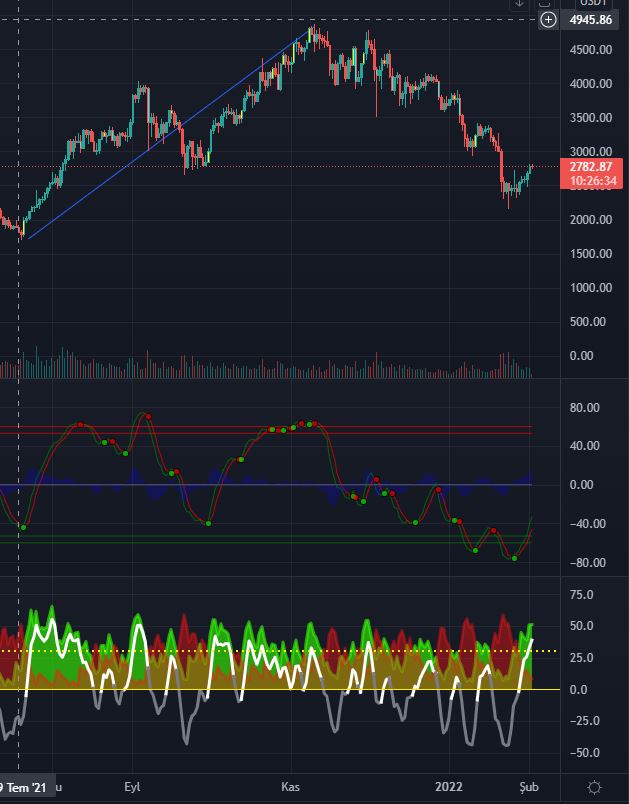Click the current price label 2782.87
629x804 pixels.
[x=591, y=167]
